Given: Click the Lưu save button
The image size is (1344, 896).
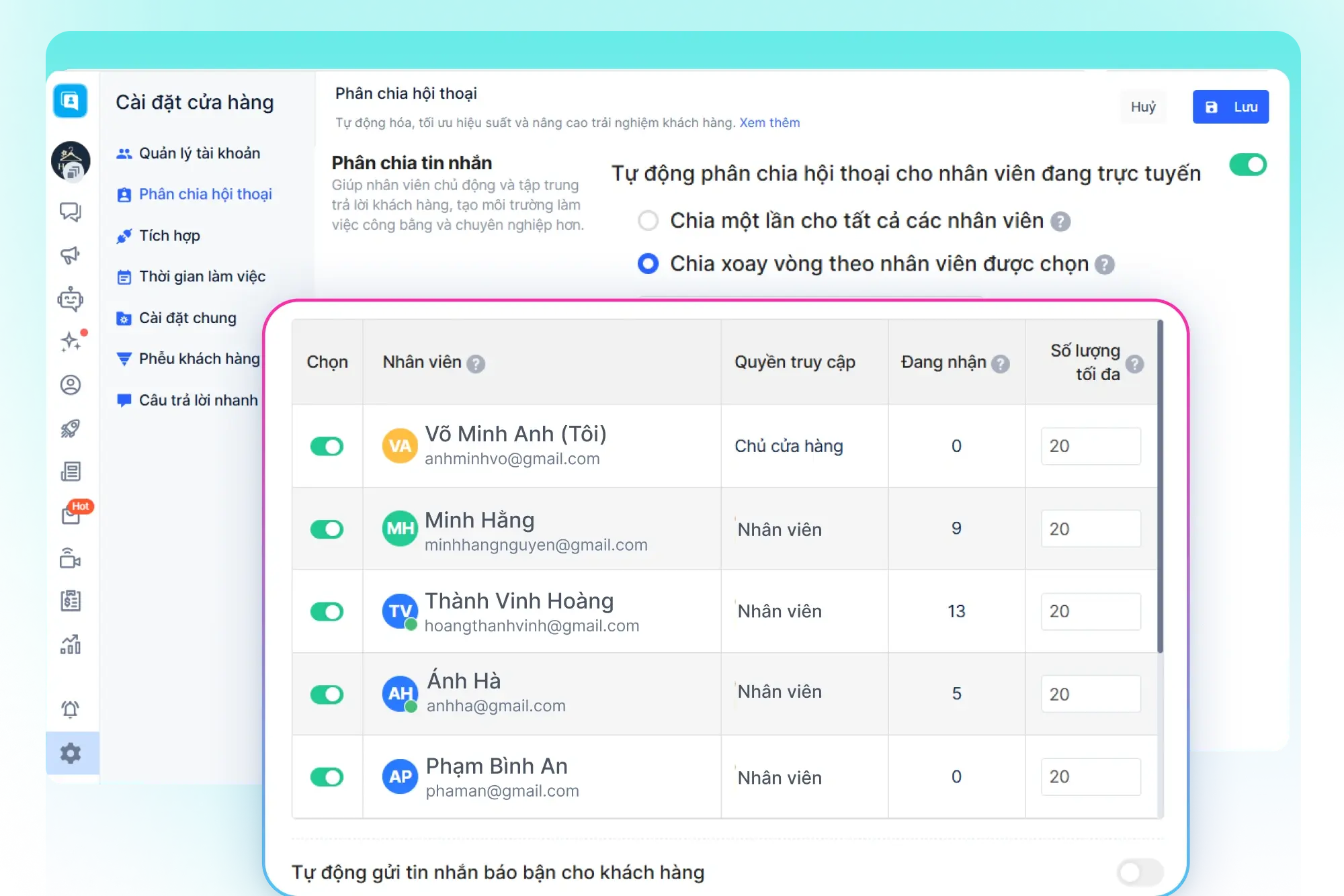Looking at the screenshot, I should tap(1230, 107).
